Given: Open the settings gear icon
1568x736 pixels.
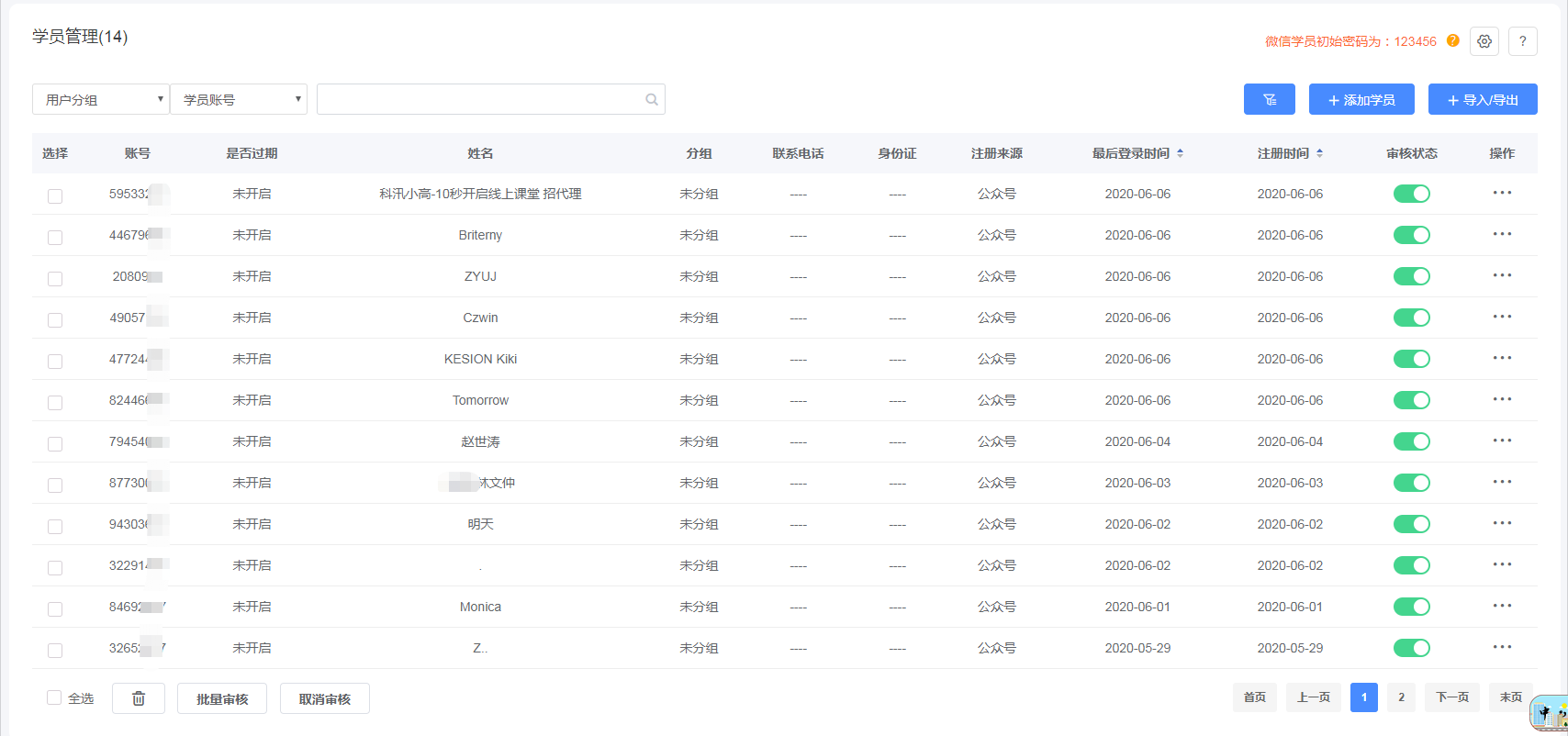Looking at the screenshot, I should pos(1484,41).
